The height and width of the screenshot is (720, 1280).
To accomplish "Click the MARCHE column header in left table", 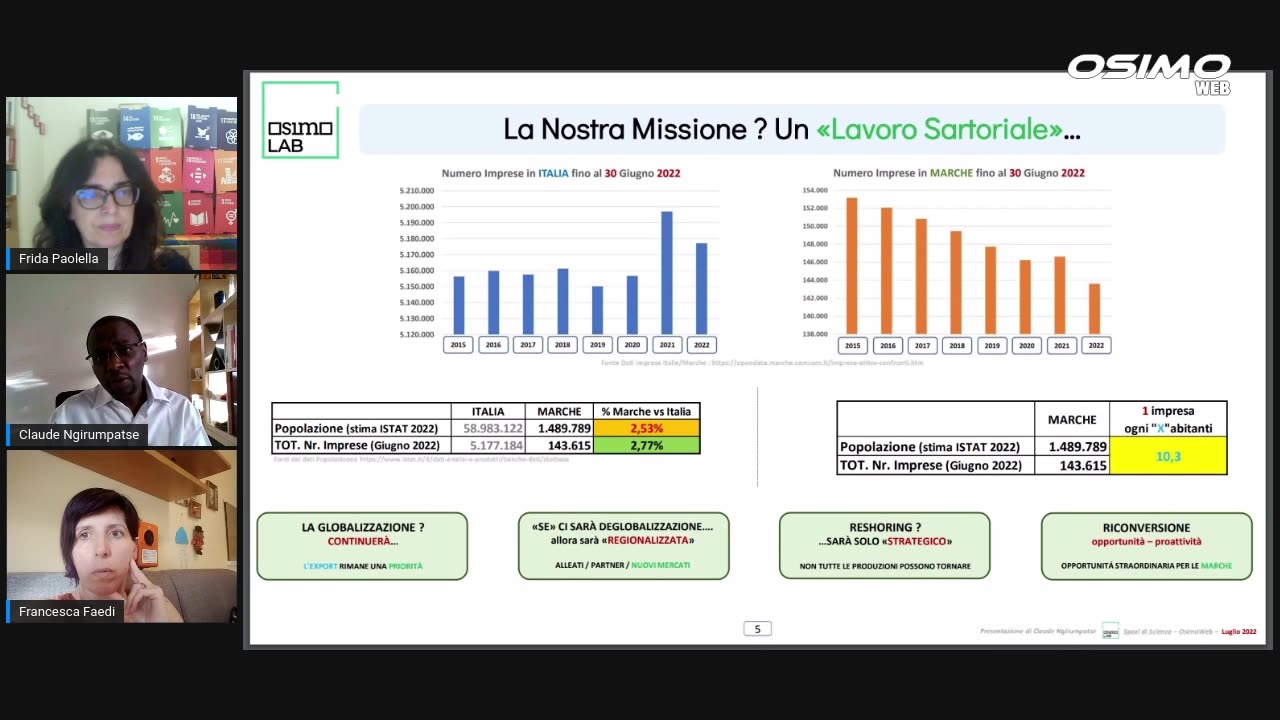I will (x=559, y=411).
